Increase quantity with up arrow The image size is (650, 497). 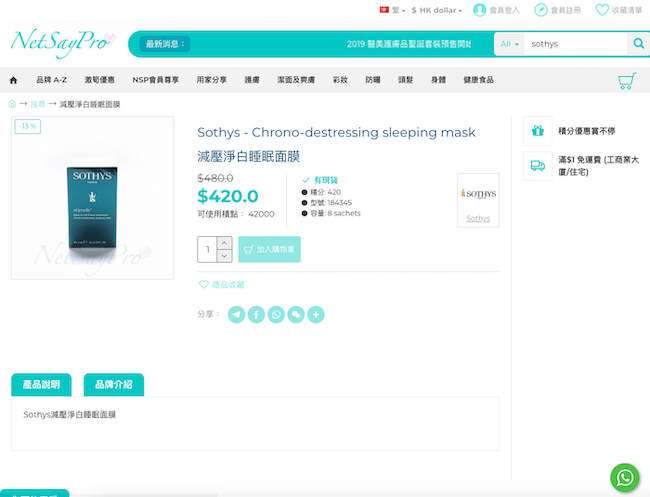[x=224, y=243]
